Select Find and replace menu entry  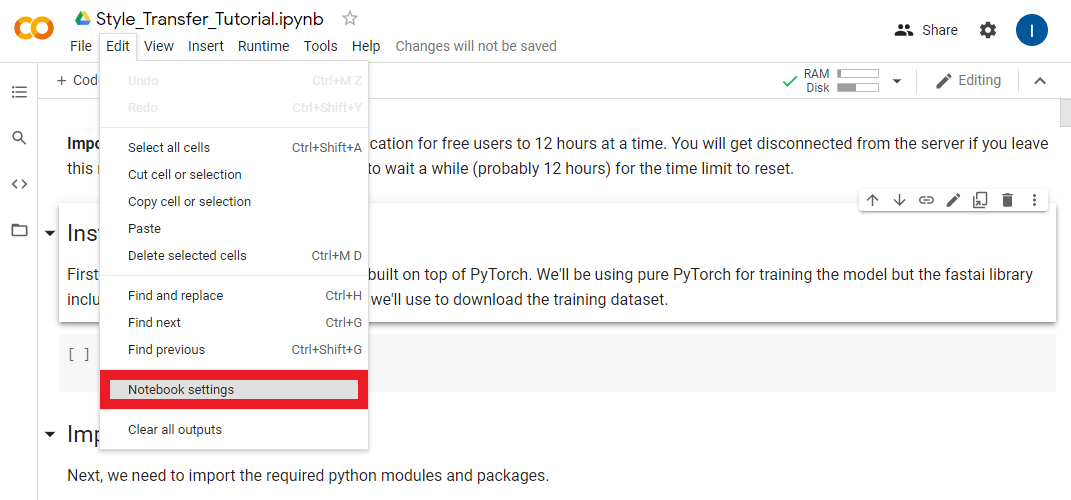[x=176, y=295]
